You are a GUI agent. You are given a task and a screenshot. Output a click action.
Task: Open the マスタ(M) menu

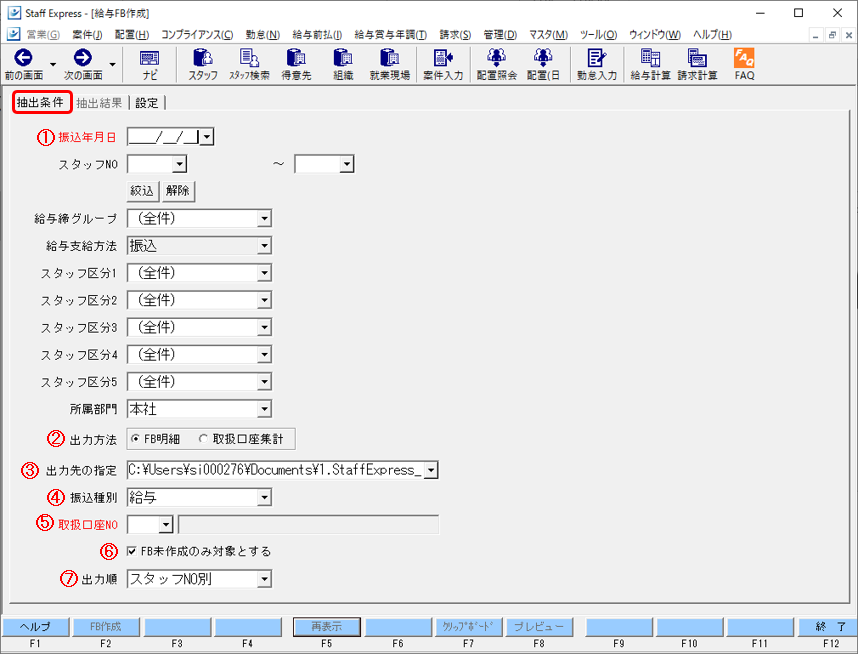(x=548, y=34)
